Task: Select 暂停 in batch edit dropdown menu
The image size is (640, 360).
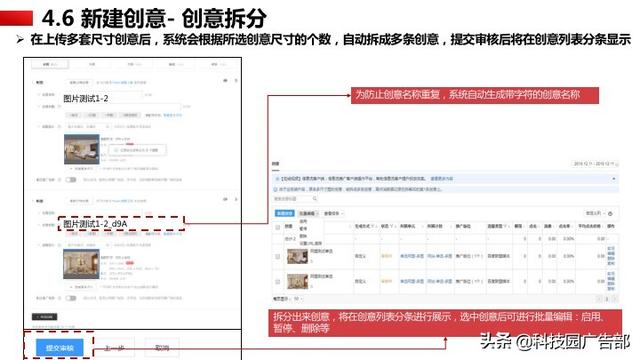Action: [x=303, y=229]
